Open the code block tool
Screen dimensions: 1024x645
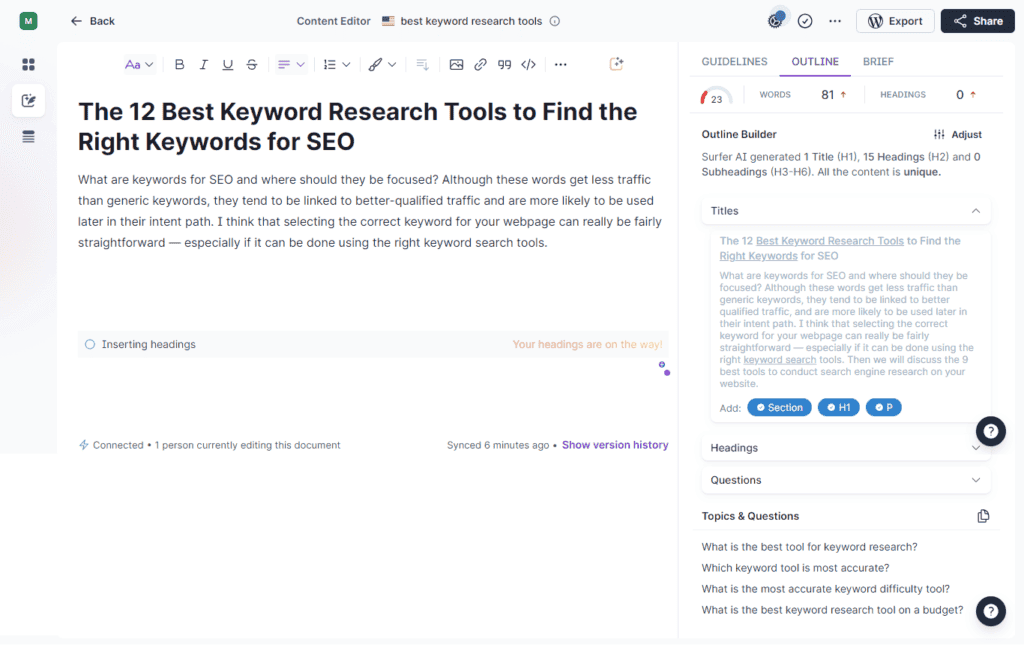(x=529, y=64)
